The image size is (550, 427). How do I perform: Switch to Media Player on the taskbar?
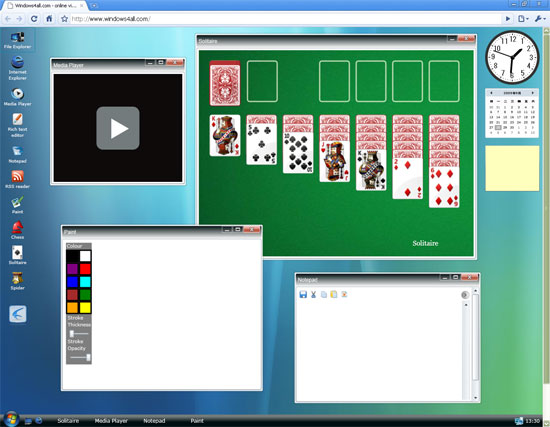pos(111,421)
